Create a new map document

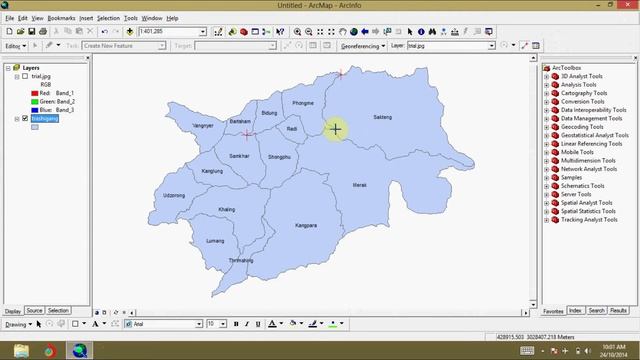pyautogui.click(x=9, y=31)
